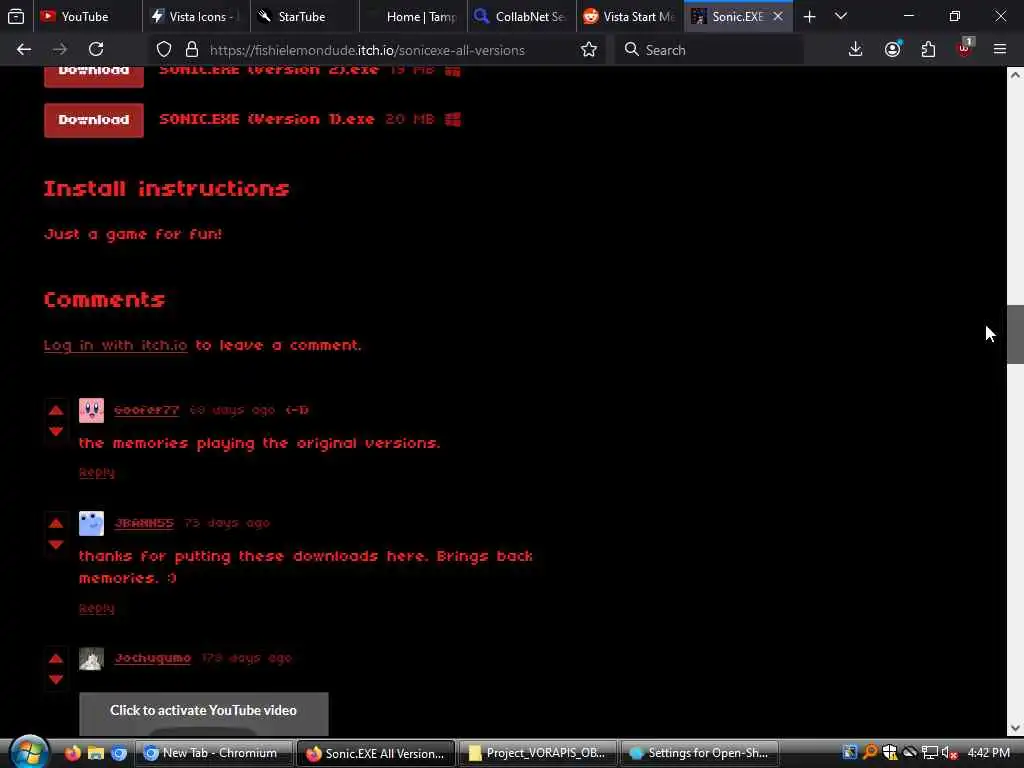Open the tracking protection shield icon
1024x768 pixels.
tap(164, 50)
